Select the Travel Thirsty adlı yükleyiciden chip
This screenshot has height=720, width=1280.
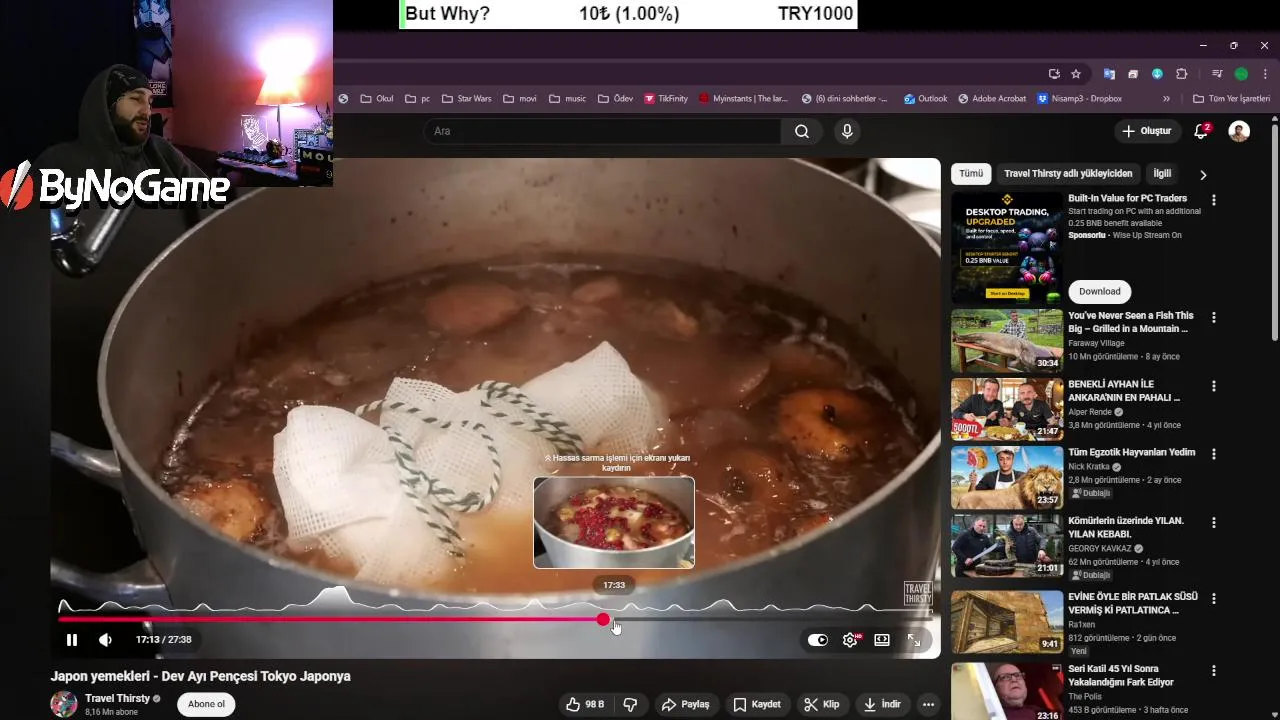pos(1068,173)
